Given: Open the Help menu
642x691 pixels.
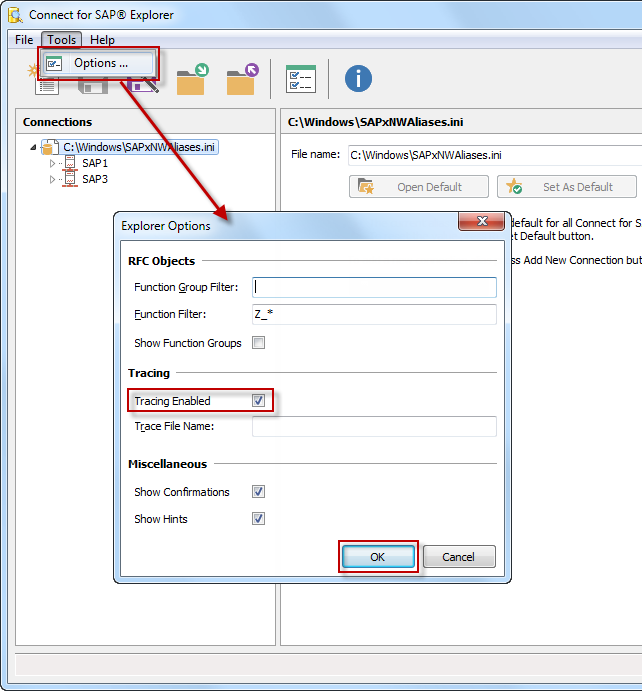Looking at the screenshot, I should tap(102, 40).
